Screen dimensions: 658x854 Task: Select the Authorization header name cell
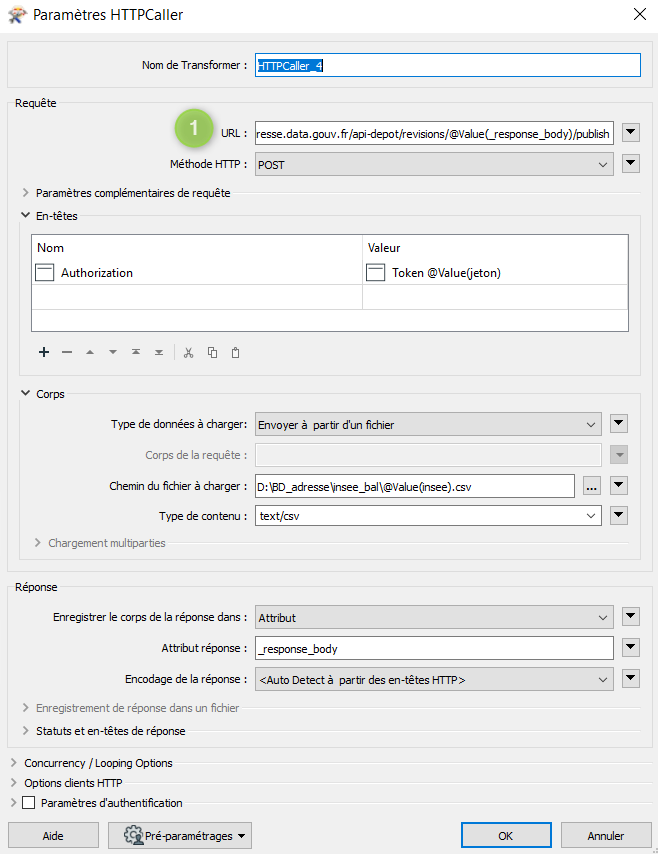click(x=197, y=272)
